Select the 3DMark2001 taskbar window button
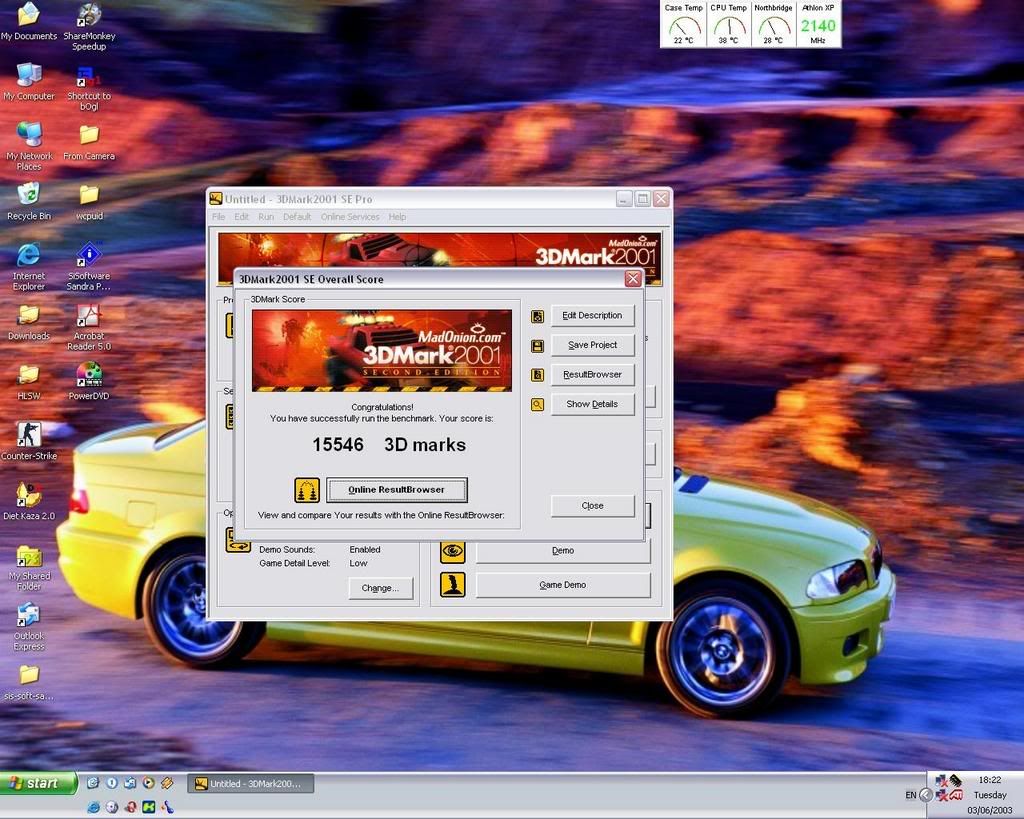The height and width of the screenshot is (819, 1024). pyautogui.click(x=250, y=784)
